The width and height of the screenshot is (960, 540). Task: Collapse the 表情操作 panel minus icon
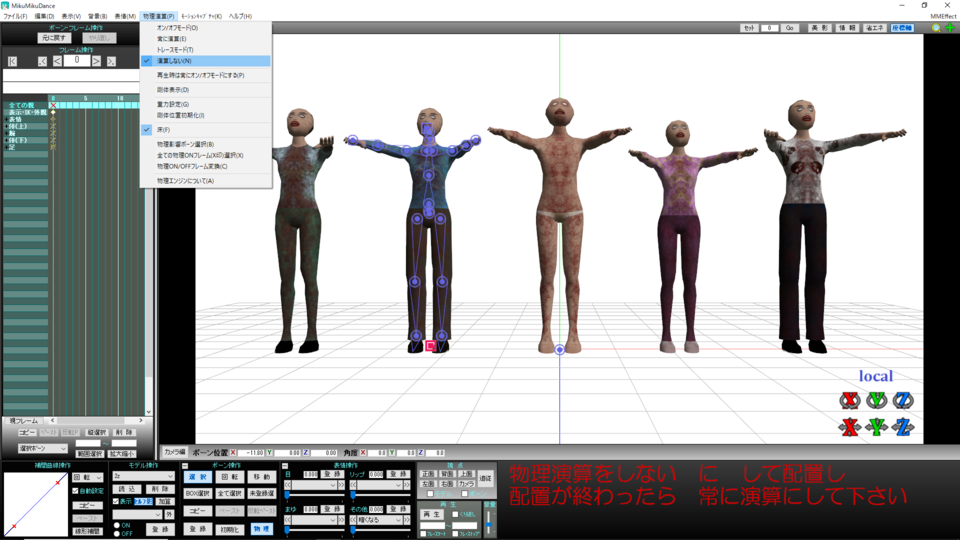pos(285,466)
